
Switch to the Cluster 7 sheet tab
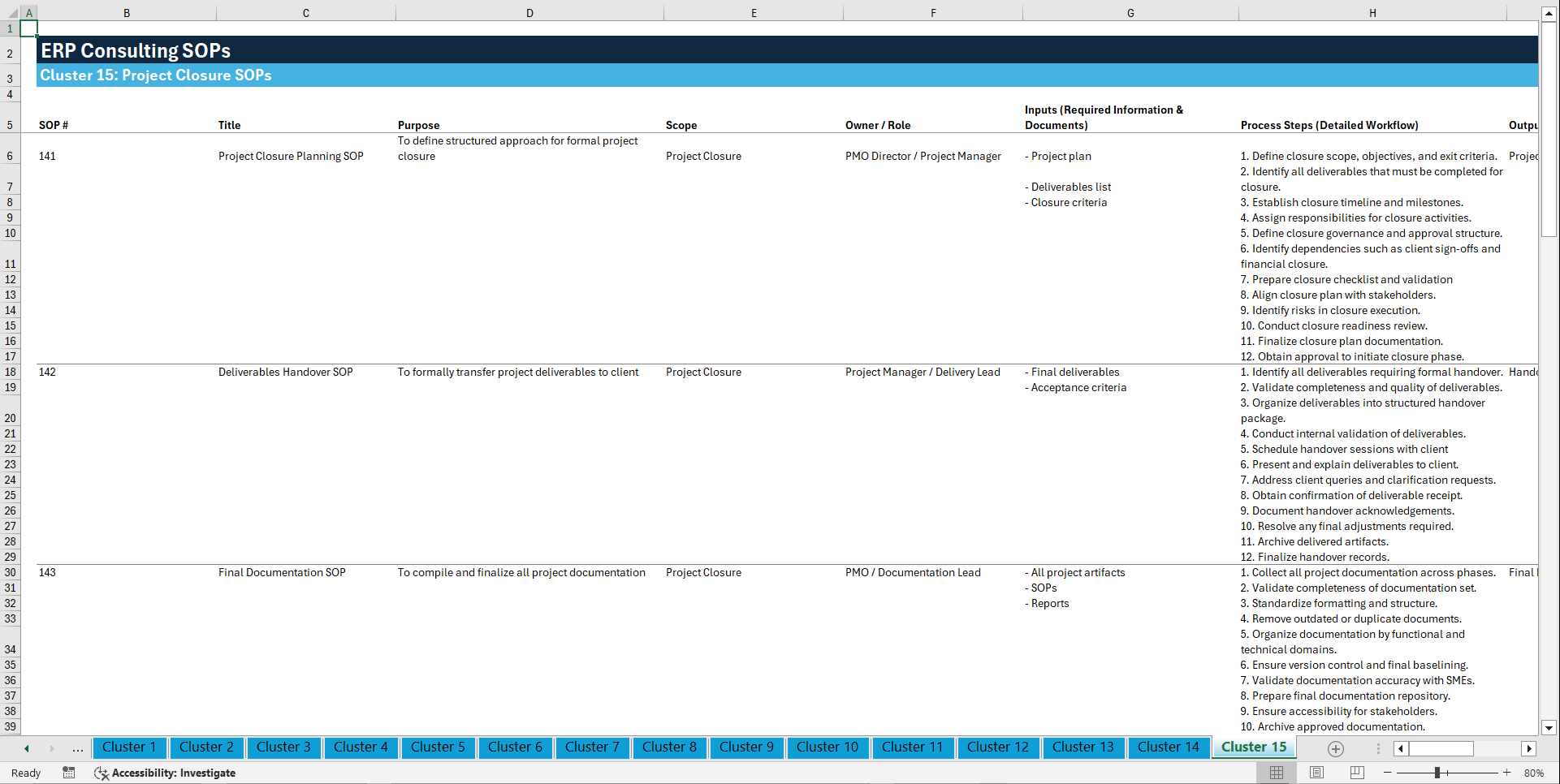click(592, 747)
